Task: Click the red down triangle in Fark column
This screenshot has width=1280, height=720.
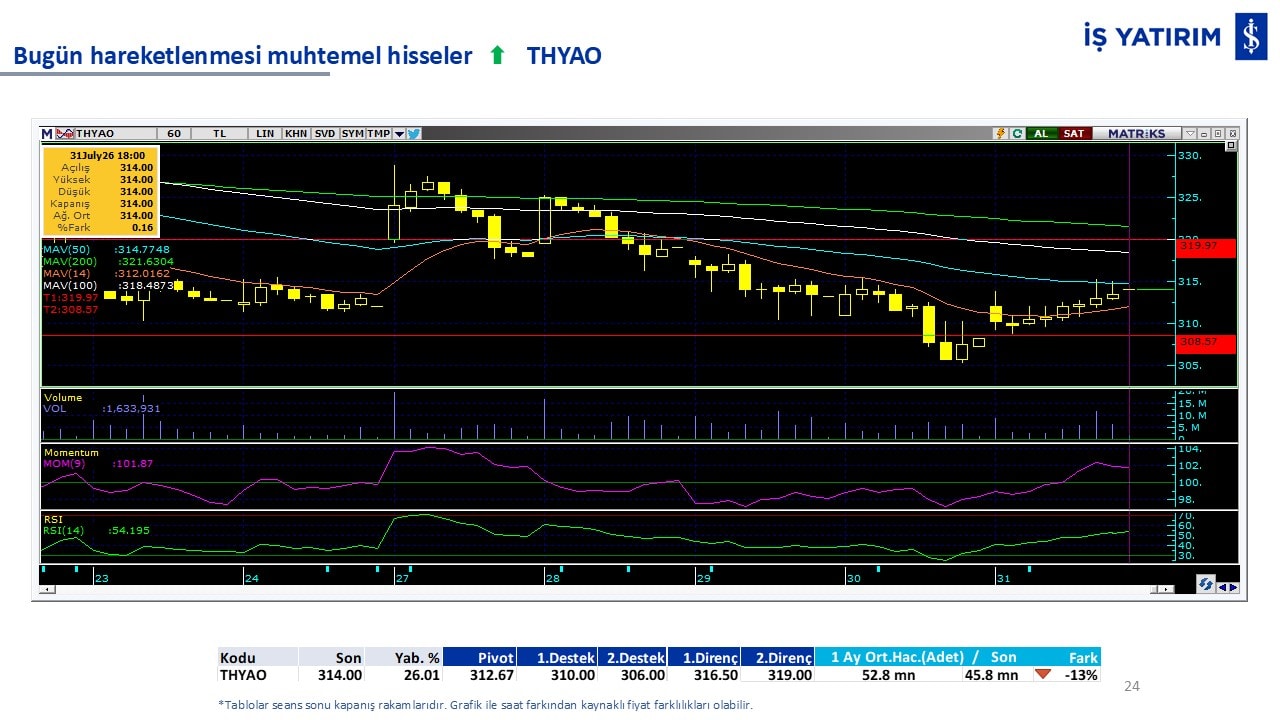Action: [x=1043, y=674]
